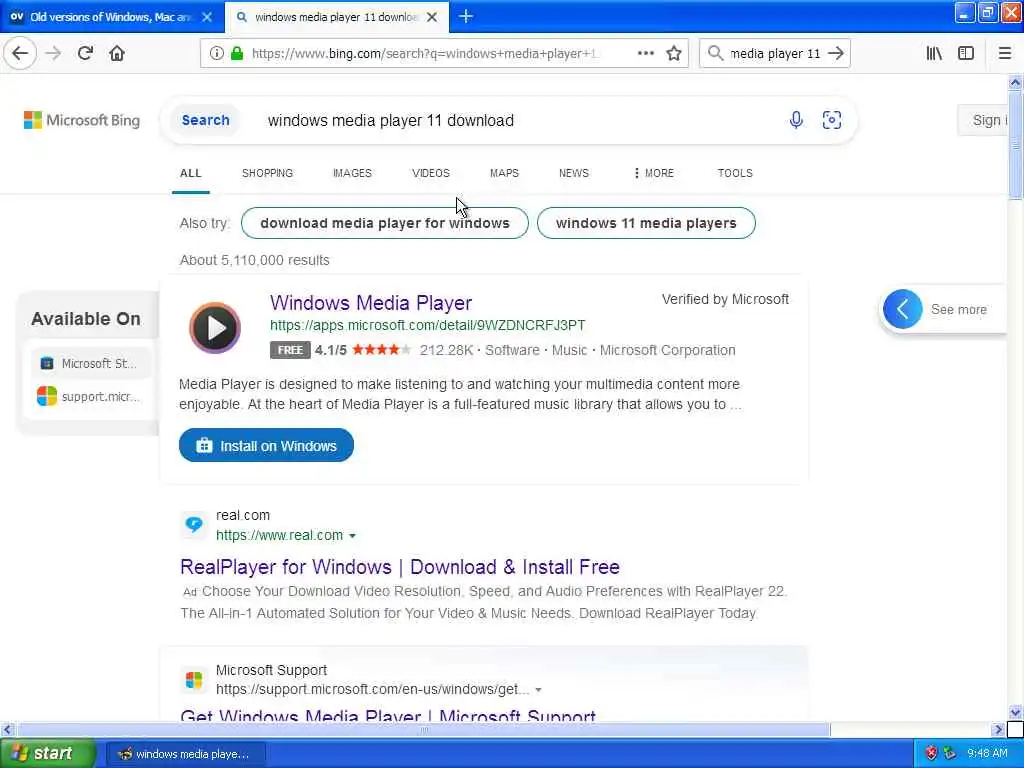This screenshot has width=1024, height=768.
Task: Switch to IMAGES results
Action: coord(352,173)
